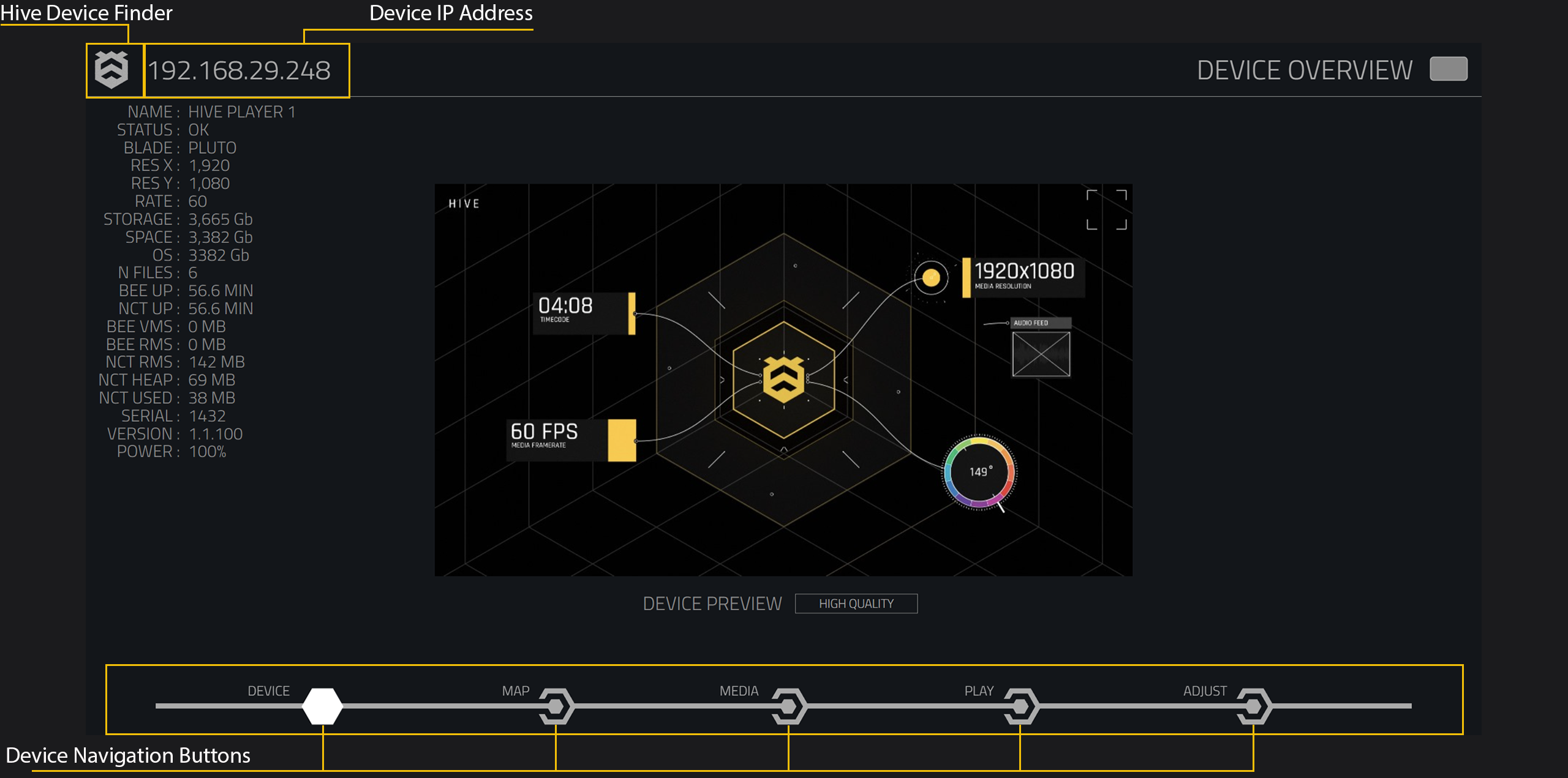Expand the device IP address entry field
The height and width of the screenshot is (778, 1568).
click(245, 70)
